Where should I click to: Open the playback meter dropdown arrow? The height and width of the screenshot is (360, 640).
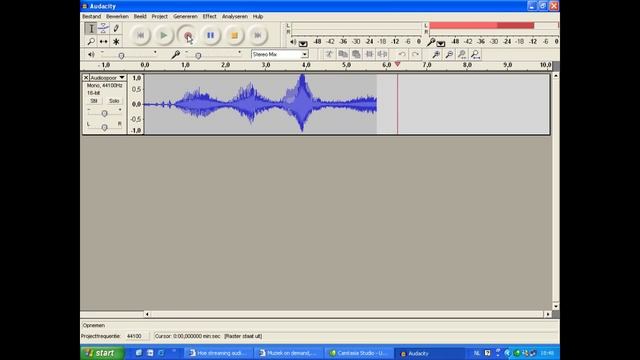click(x=303, y=43)
